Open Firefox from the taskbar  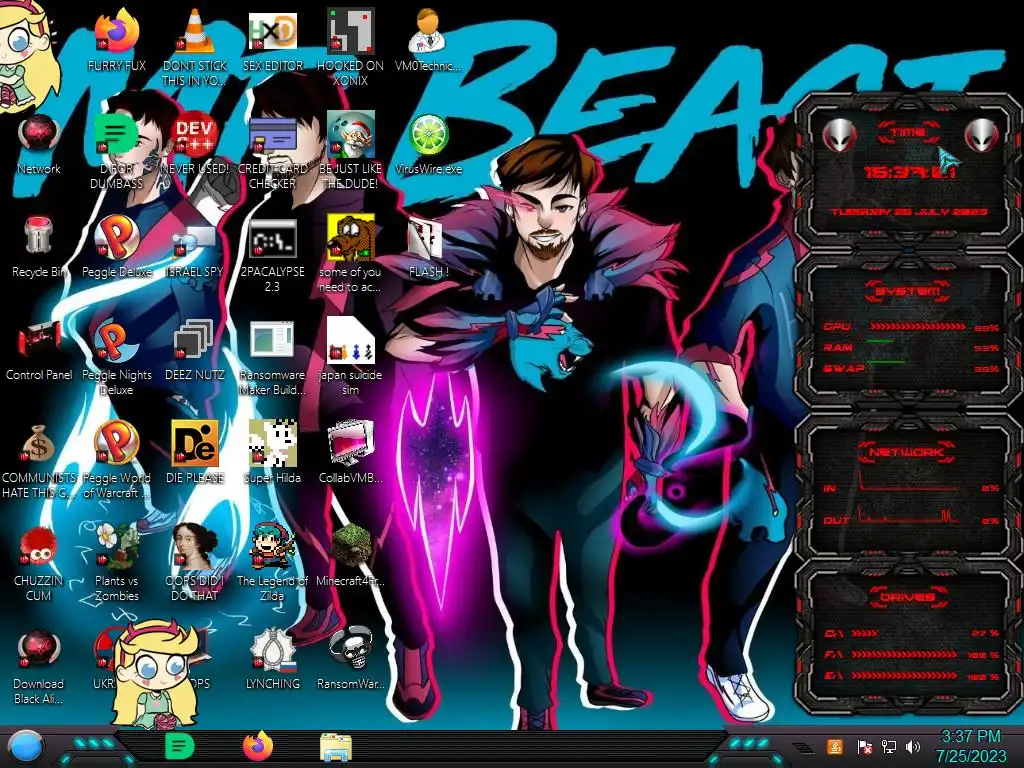[258, 746]
